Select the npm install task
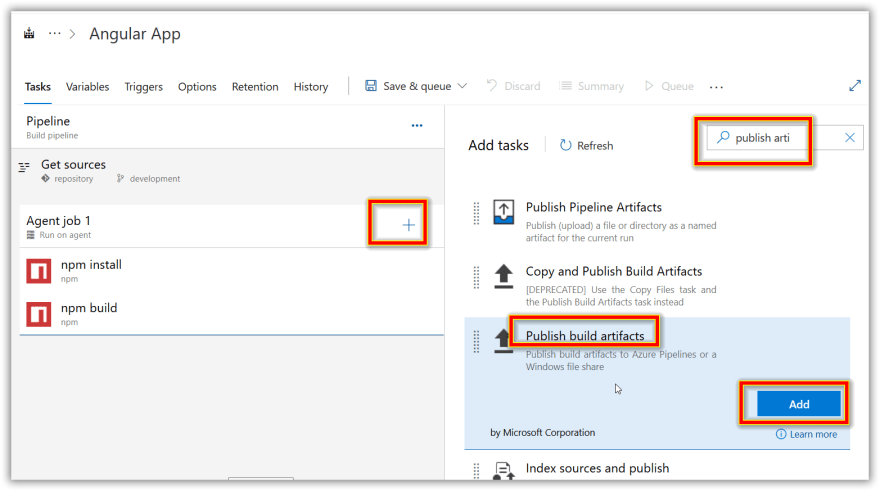880x491 pixels. pyautogui.click(x=232, y=270)
